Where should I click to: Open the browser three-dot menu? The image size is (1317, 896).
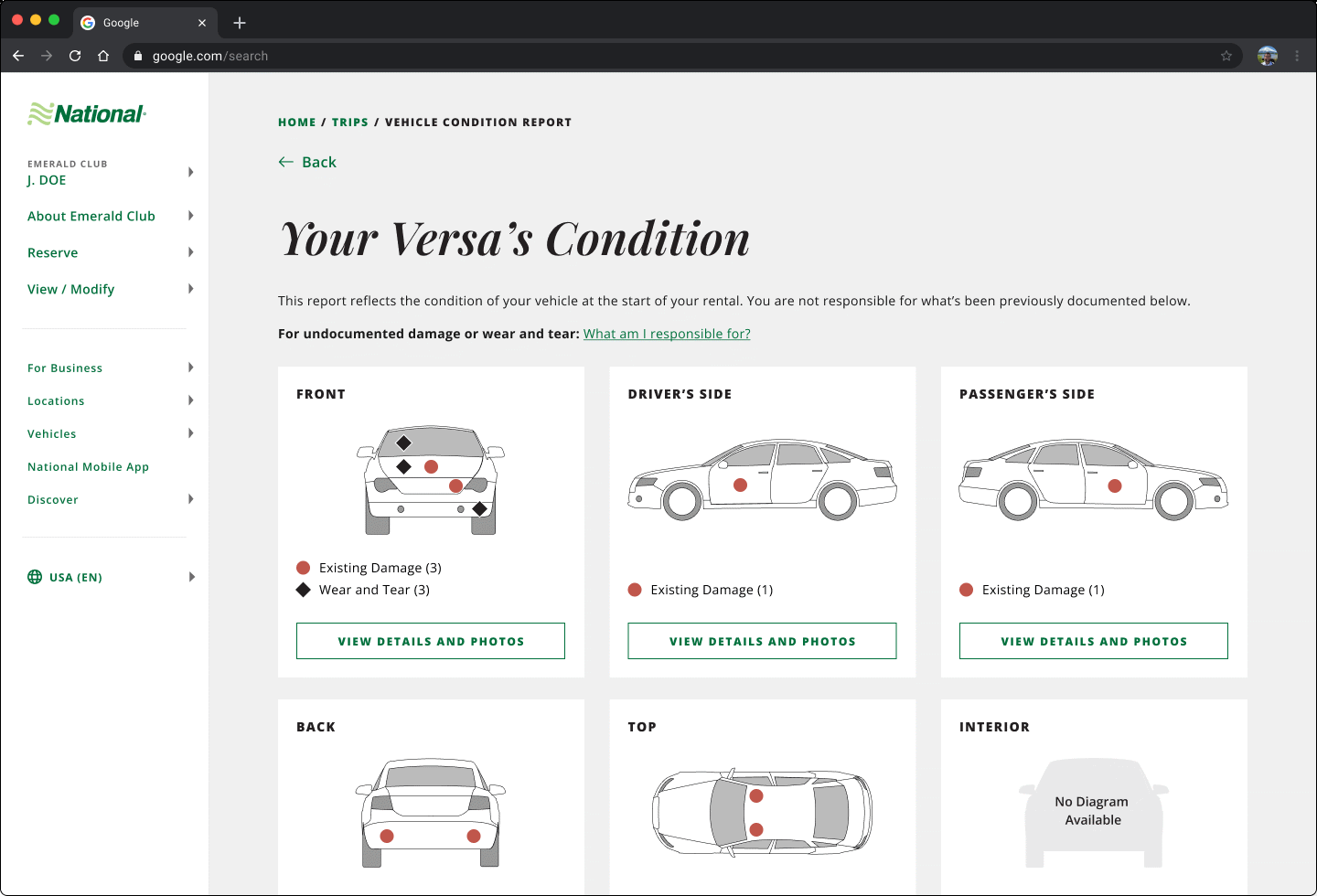tap(1297, 56)
